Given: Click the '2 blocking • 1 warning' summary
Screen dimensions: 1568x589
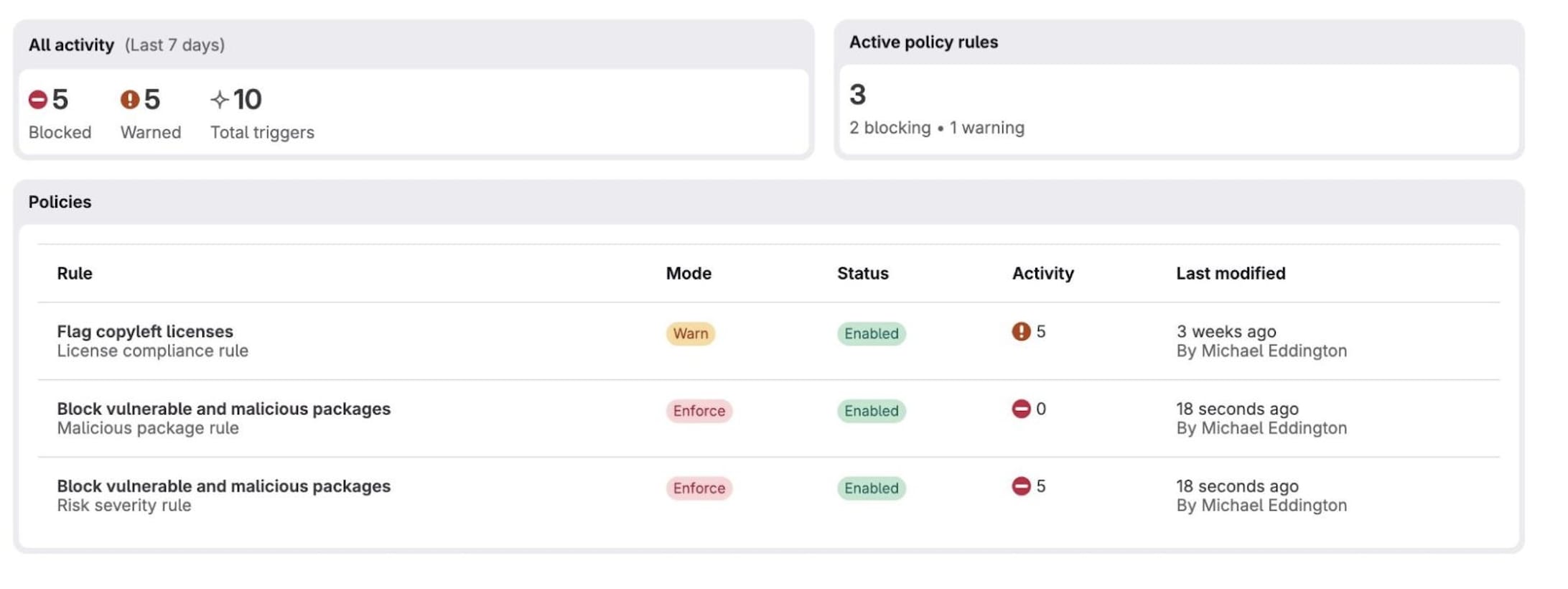Looking at the screenshot, I should pos(937,128).
